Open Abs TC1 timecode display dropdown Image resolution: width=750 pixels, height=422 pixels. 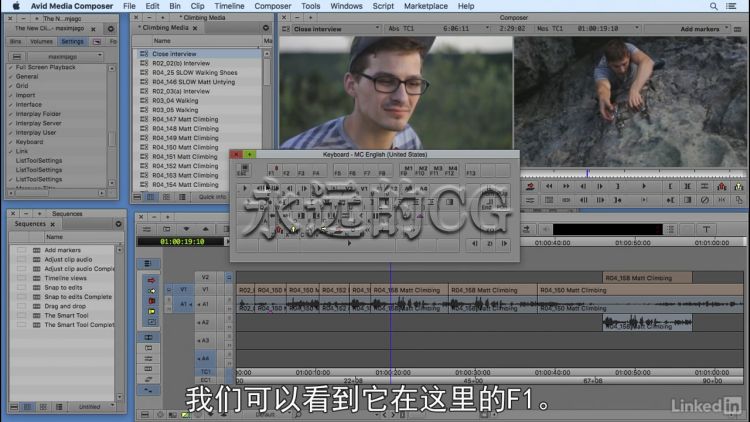[438, 29]
